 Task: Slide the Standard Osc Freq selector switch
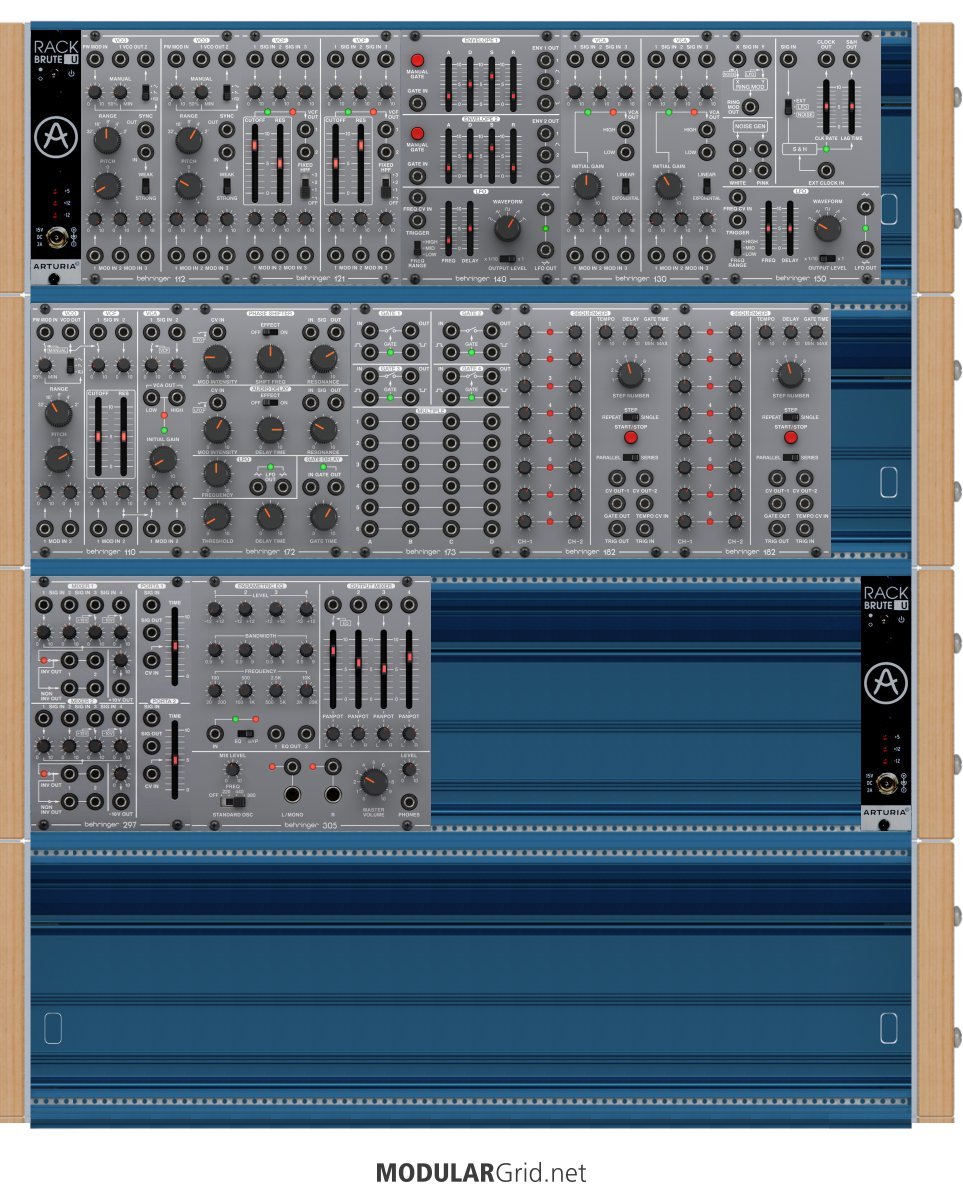click(x=233, y=802)
